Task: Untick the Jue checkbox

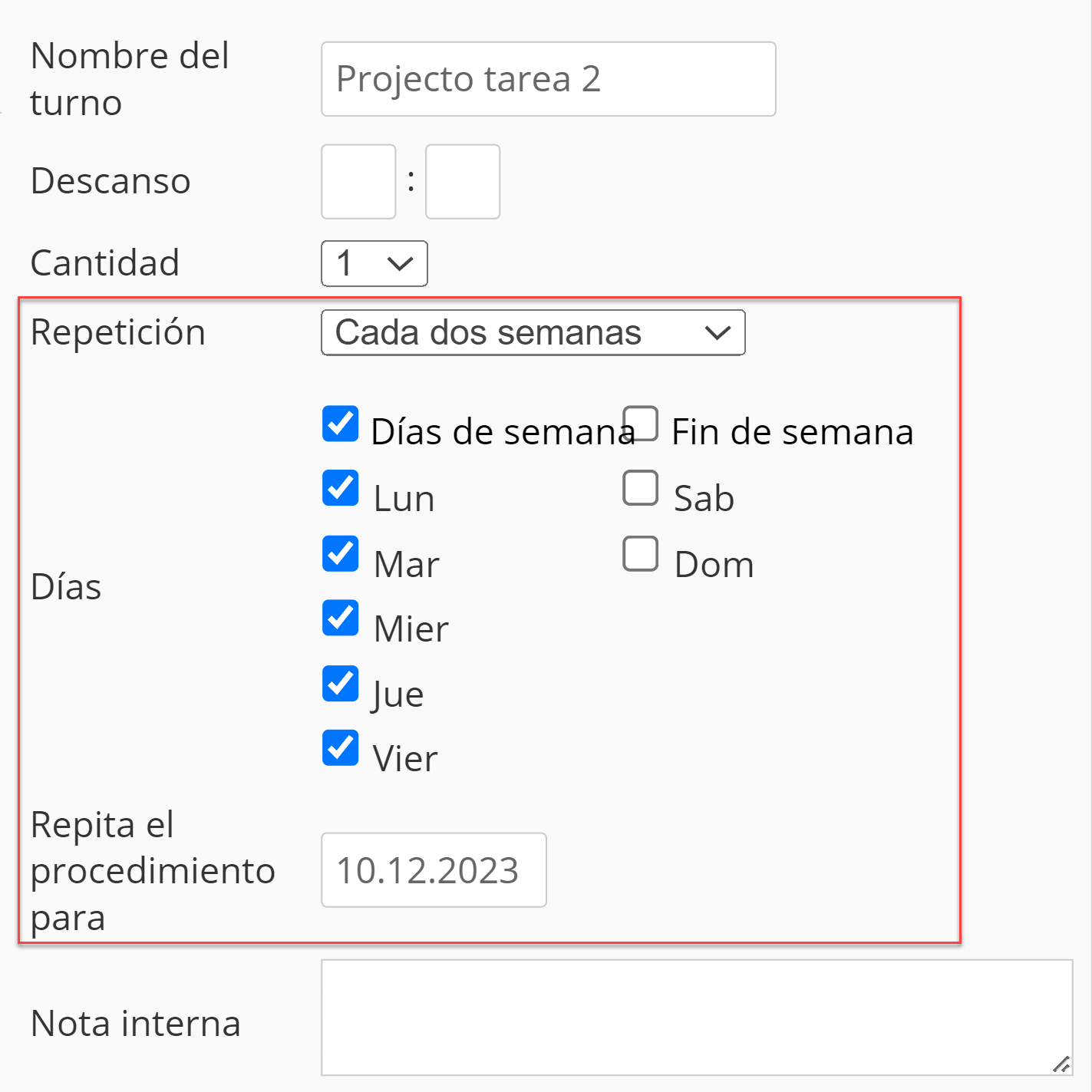Action: (340, 684)
